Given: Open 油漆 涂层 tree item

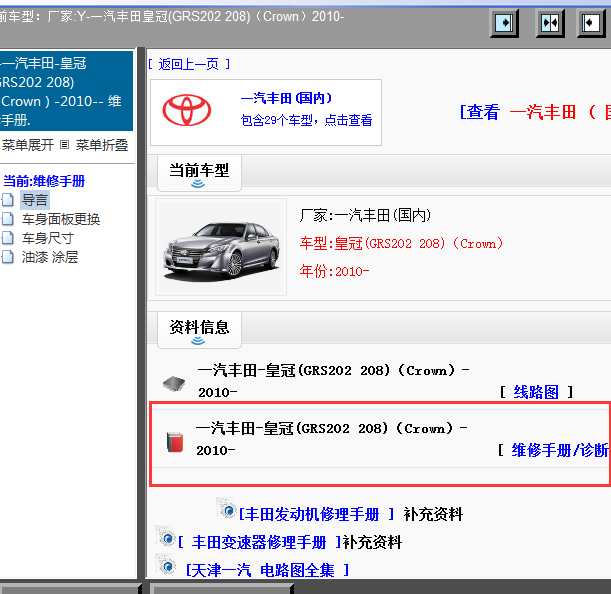Looking at the screenshot, I should coord(50,257).
